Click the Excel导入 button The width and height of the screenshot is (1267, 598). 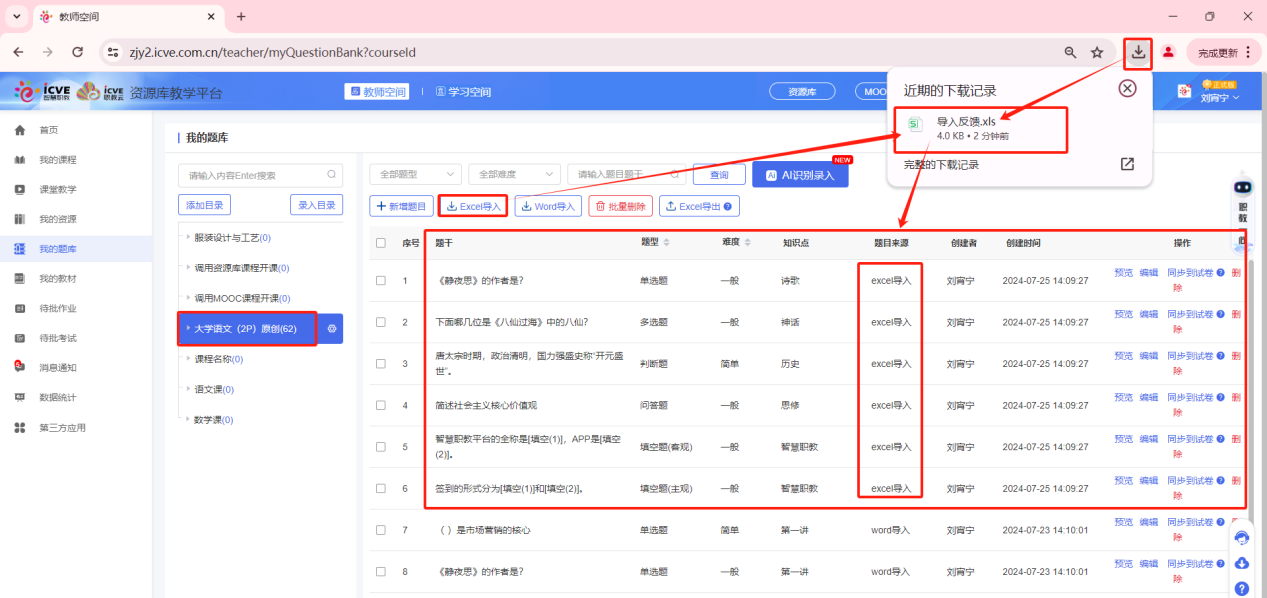pos(472,207)
